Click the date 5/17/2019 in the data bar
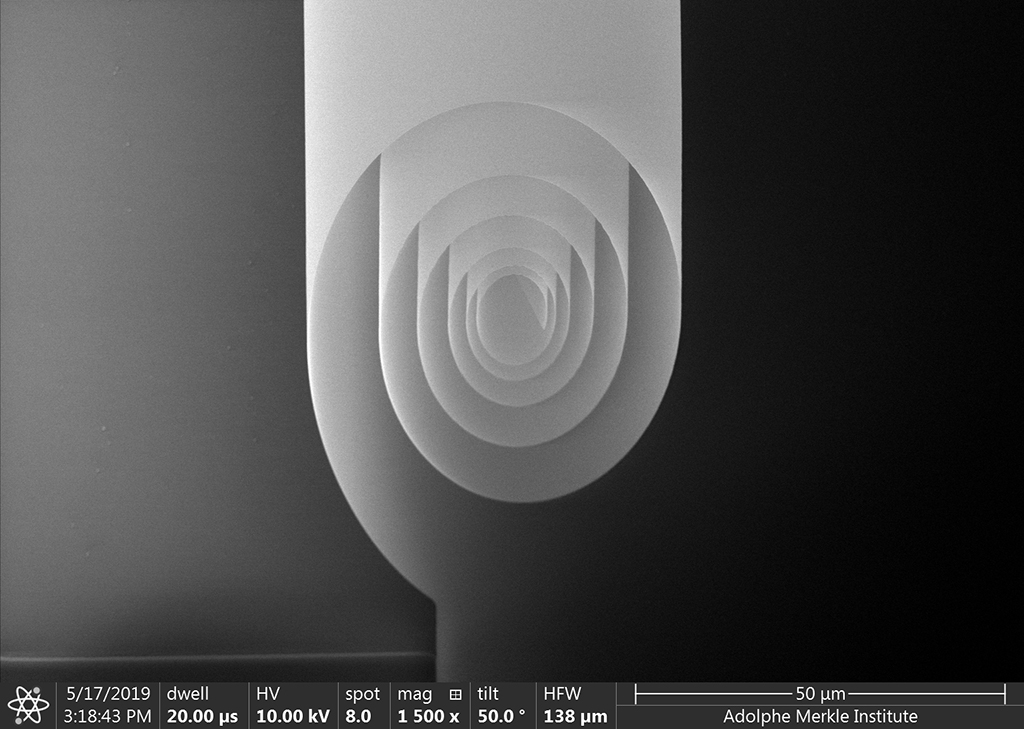This screenshot has width=1024, height=729. 107,693
